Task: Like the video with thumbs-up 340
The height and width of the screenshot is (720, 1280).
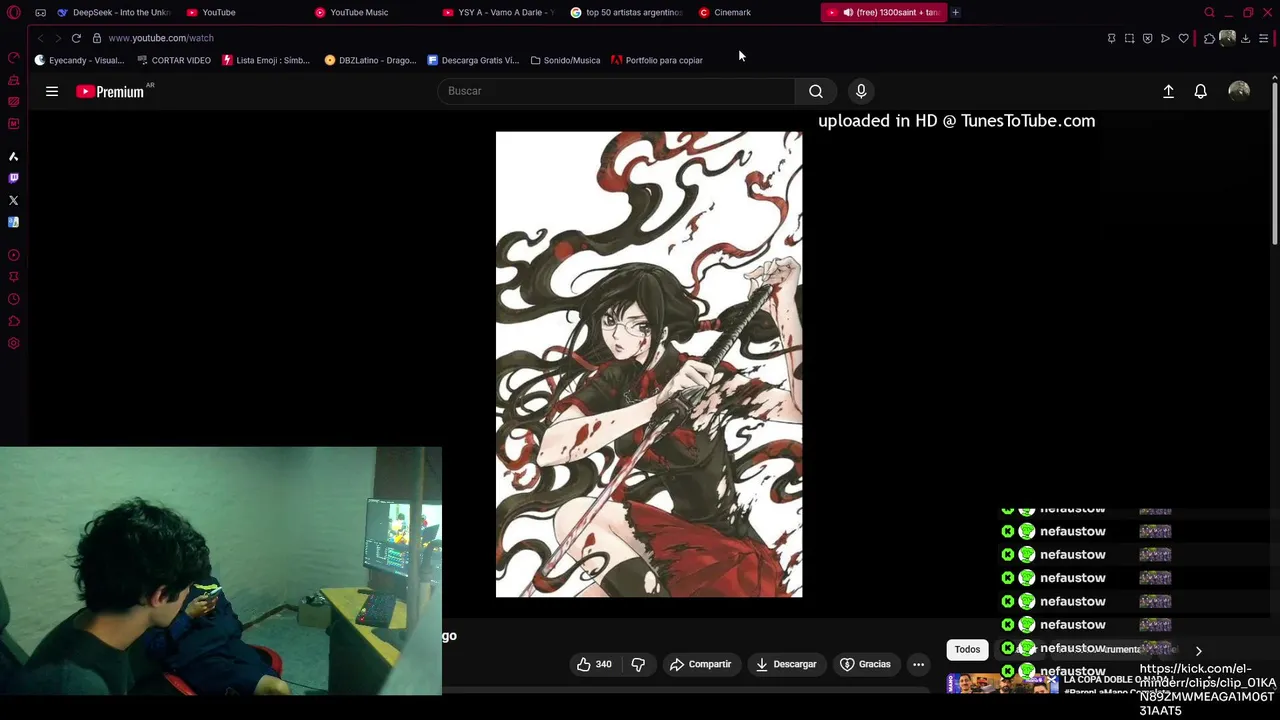Action: click(594, 664)
